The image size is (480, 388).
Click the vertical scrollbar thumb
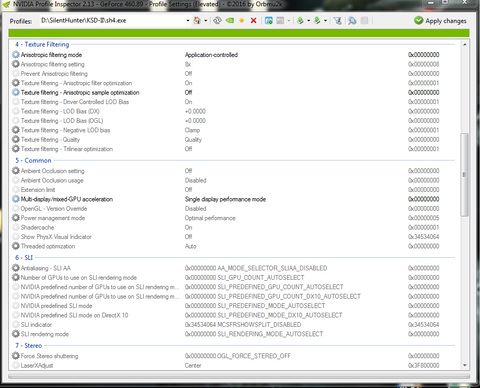464,175
